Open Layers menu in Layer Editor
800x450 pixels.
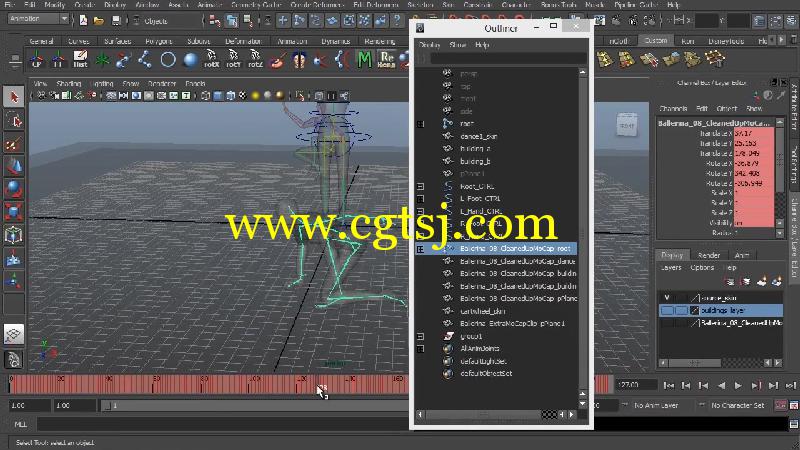671,267
